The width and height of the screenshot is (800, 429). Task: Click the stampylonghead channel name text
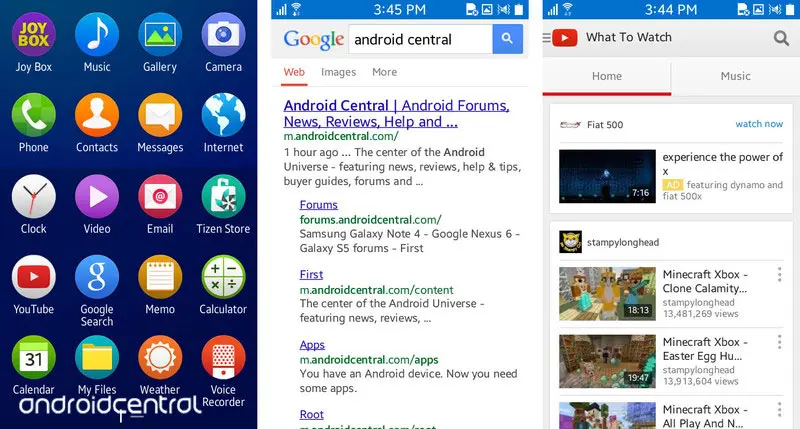point(623,242)
